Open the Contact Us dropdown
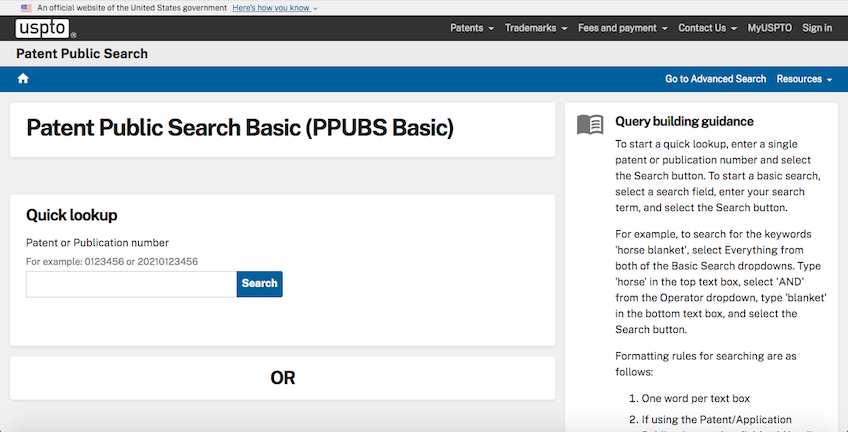Image resolution: width=848 pixels, height=432 pixels. tap(707, 28)
